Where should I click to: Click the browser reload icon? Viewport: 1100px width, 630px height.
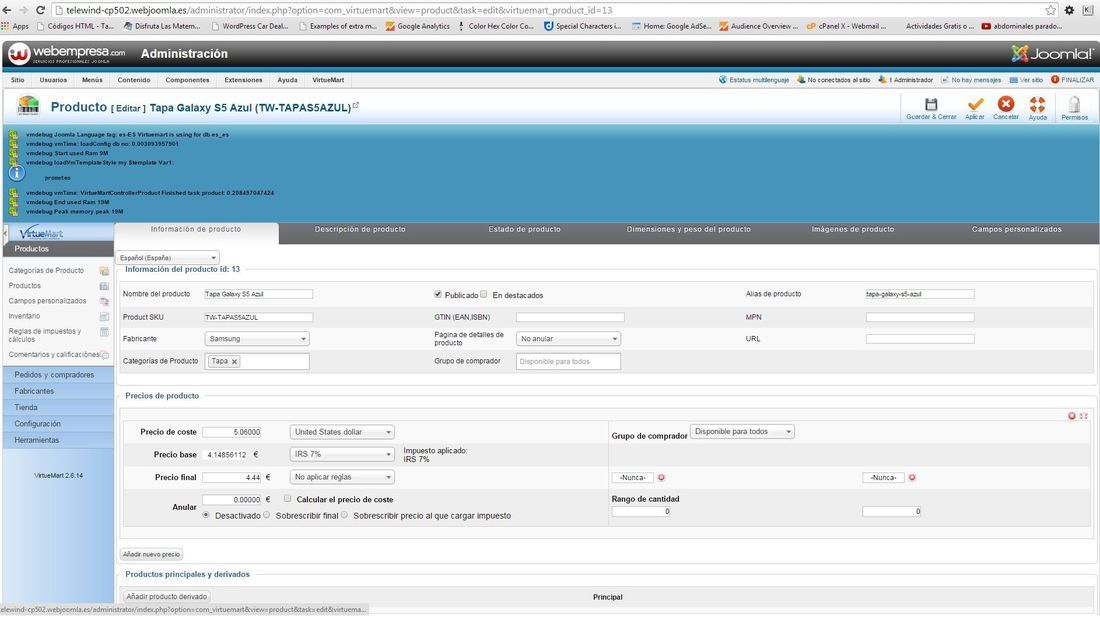[x=40, y=10]
